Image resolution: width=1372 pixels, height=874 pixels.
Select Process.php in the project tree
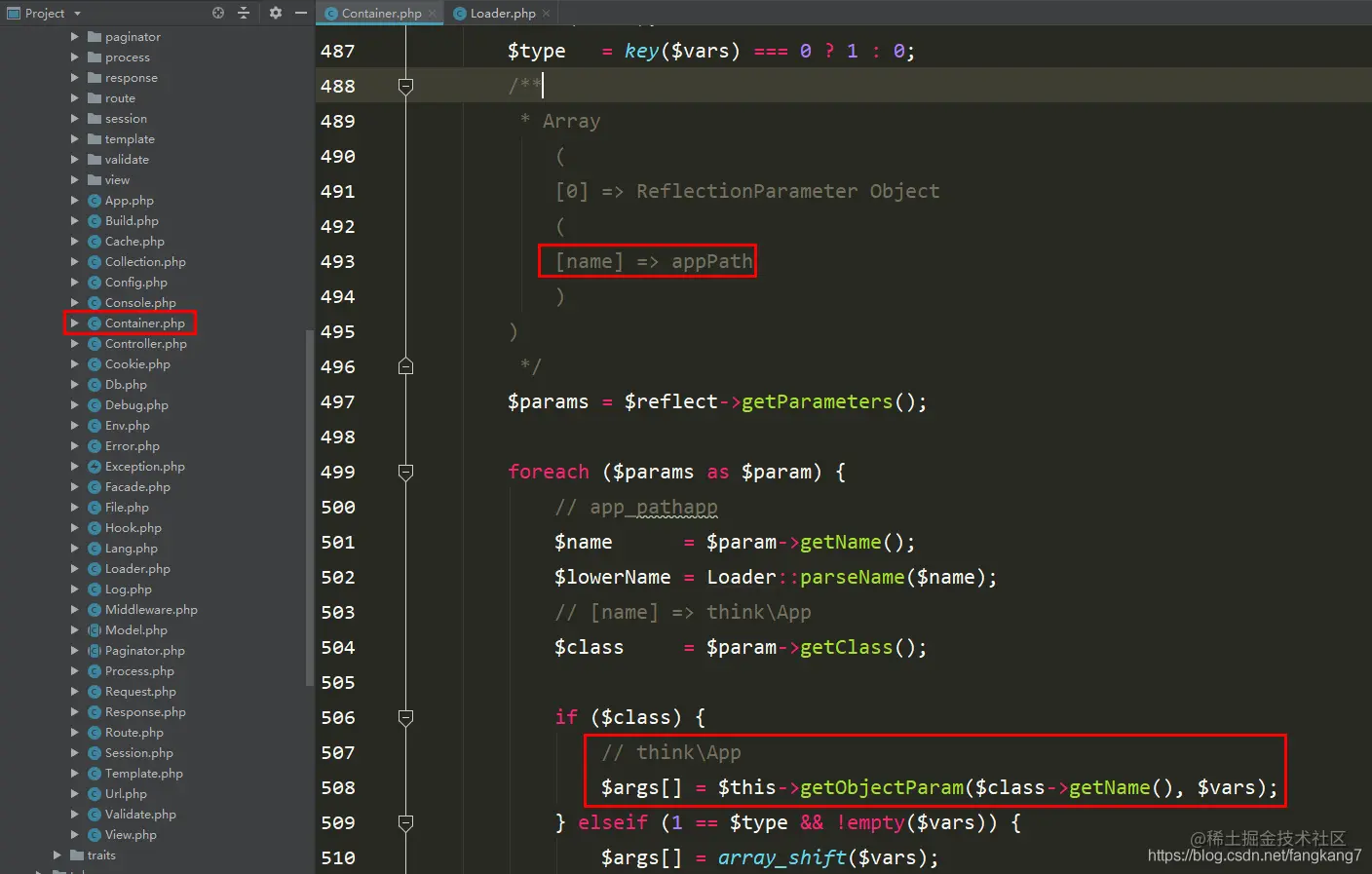(x=139, y=671)
